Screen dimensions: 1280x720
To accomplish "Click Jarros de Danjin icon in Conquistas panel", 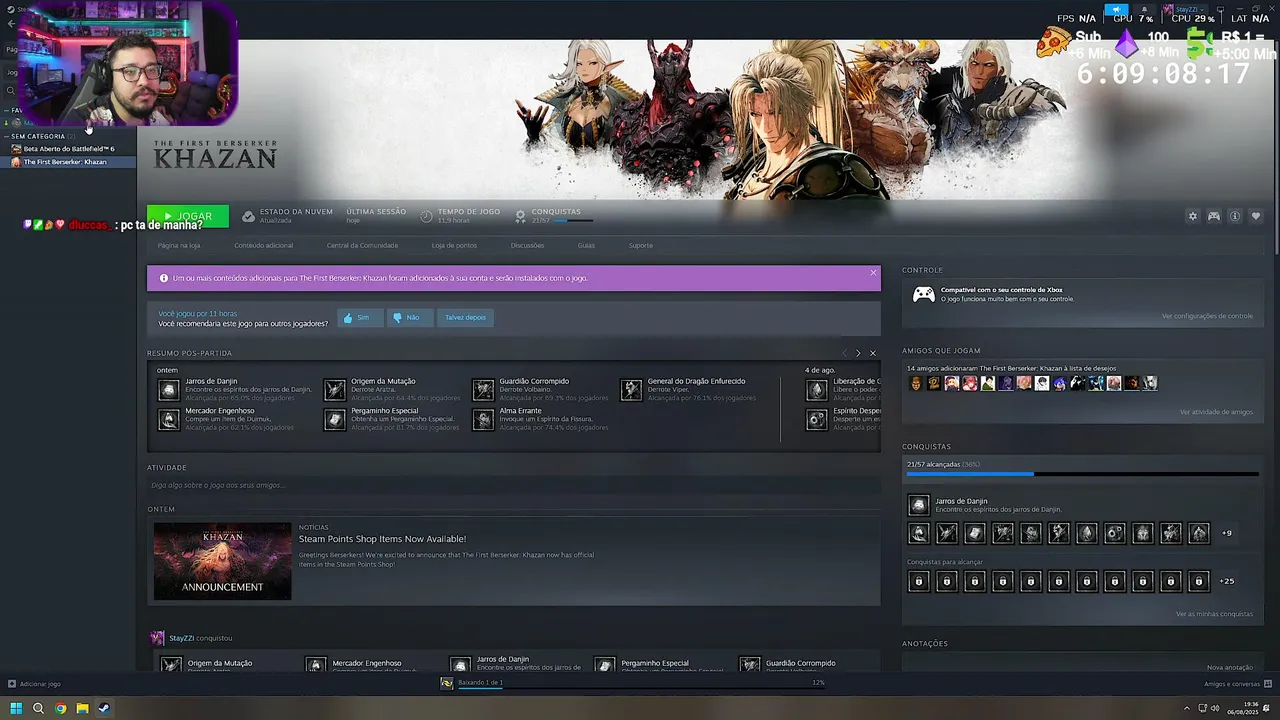I will coord(918,505).
